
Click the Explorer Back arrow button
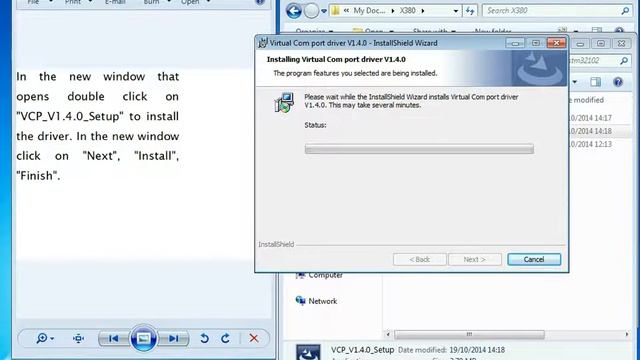click(293, 11)
